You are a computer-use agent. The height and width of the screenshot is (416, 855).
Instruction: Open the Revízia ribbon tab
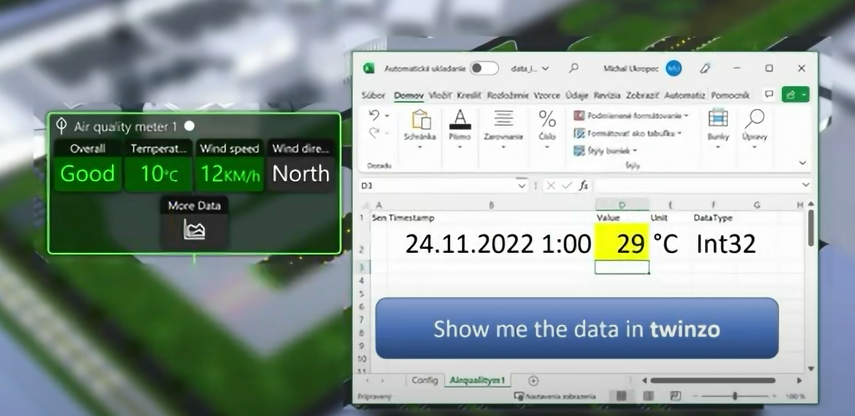(607, 95)
